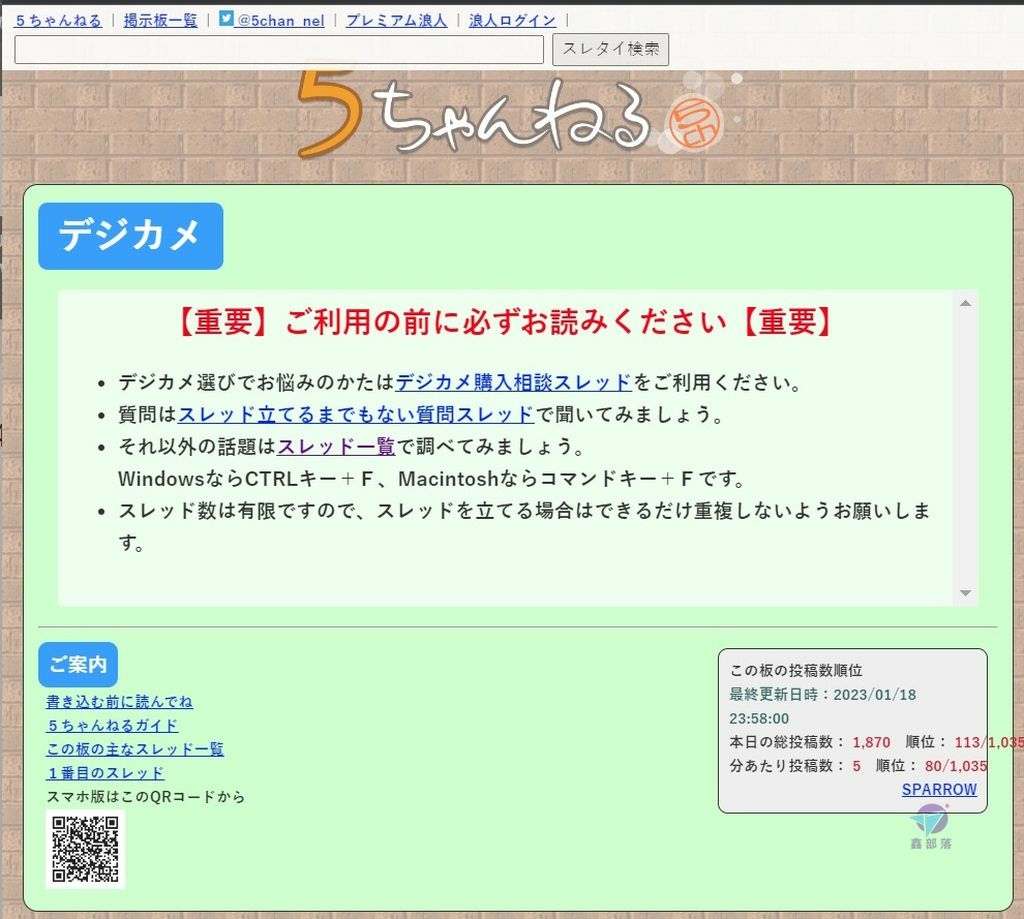Open the 5ちゃんねる top navigation link
This screenshot has height=919, width=1024.
point(59,20)
